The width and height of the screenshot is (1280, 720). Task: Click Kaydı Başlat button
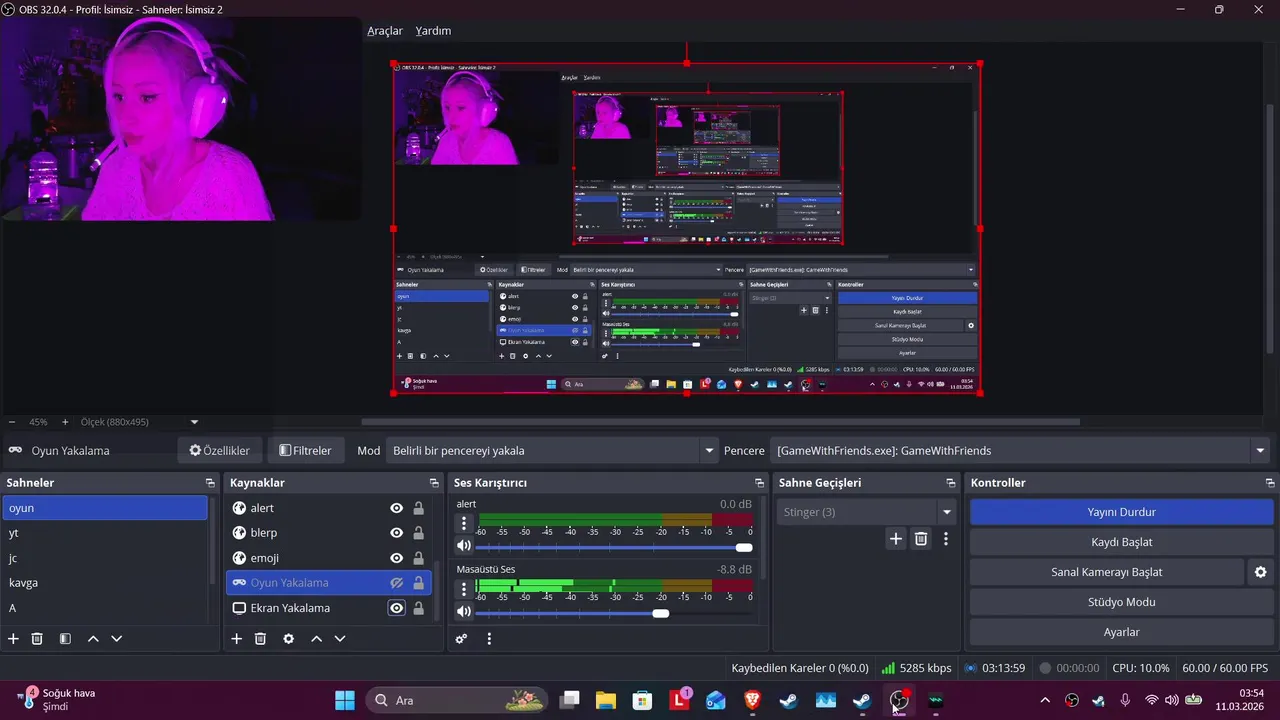click(1122, 542)
